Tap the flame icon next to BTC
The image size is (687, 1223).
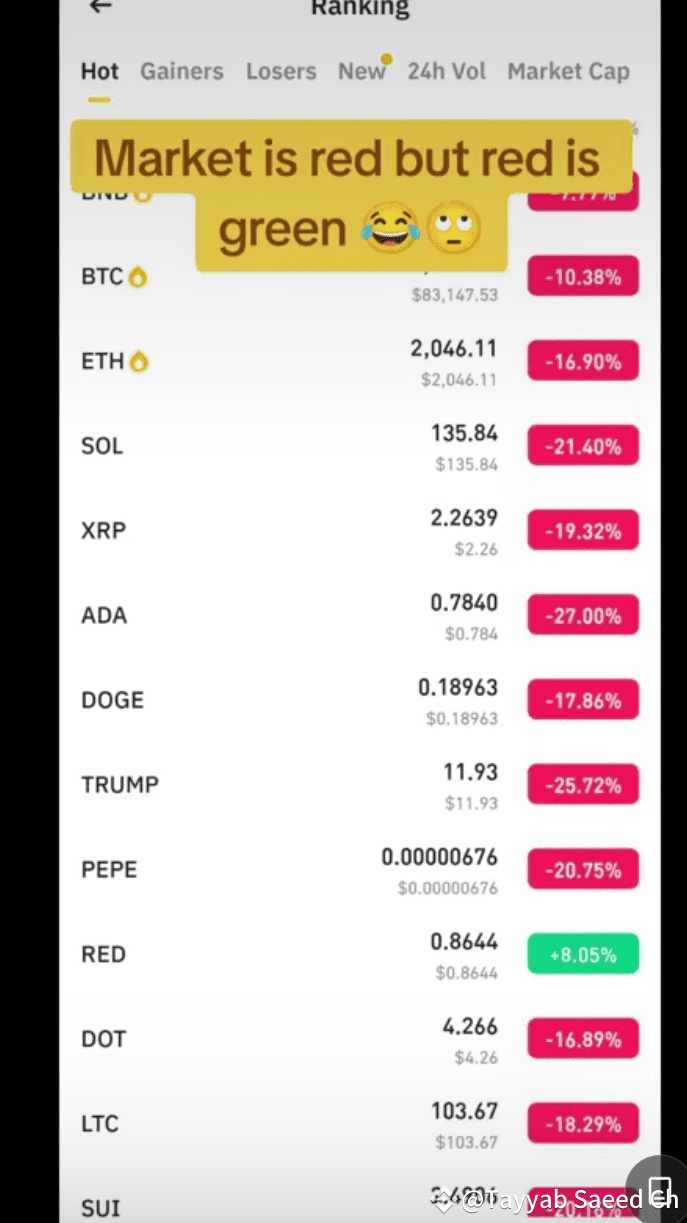coord(140,276)
